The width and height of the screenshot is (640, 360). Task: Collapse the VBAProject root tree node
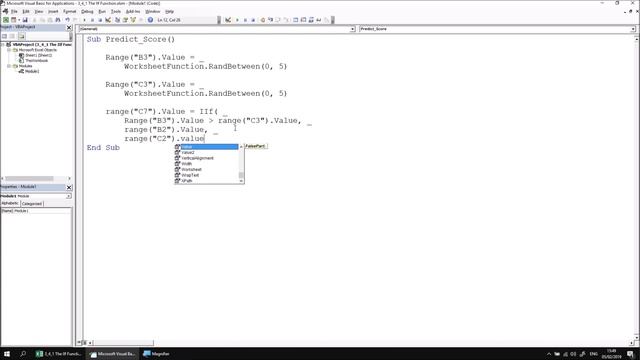(x=3, y=44)
